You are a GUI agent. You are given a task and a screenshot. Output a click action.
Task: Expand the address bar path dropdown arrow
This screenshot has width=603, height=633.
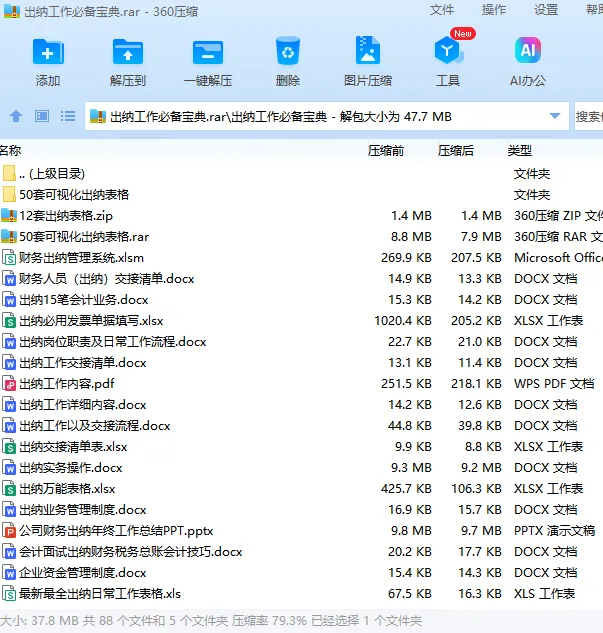pos(555,116)
